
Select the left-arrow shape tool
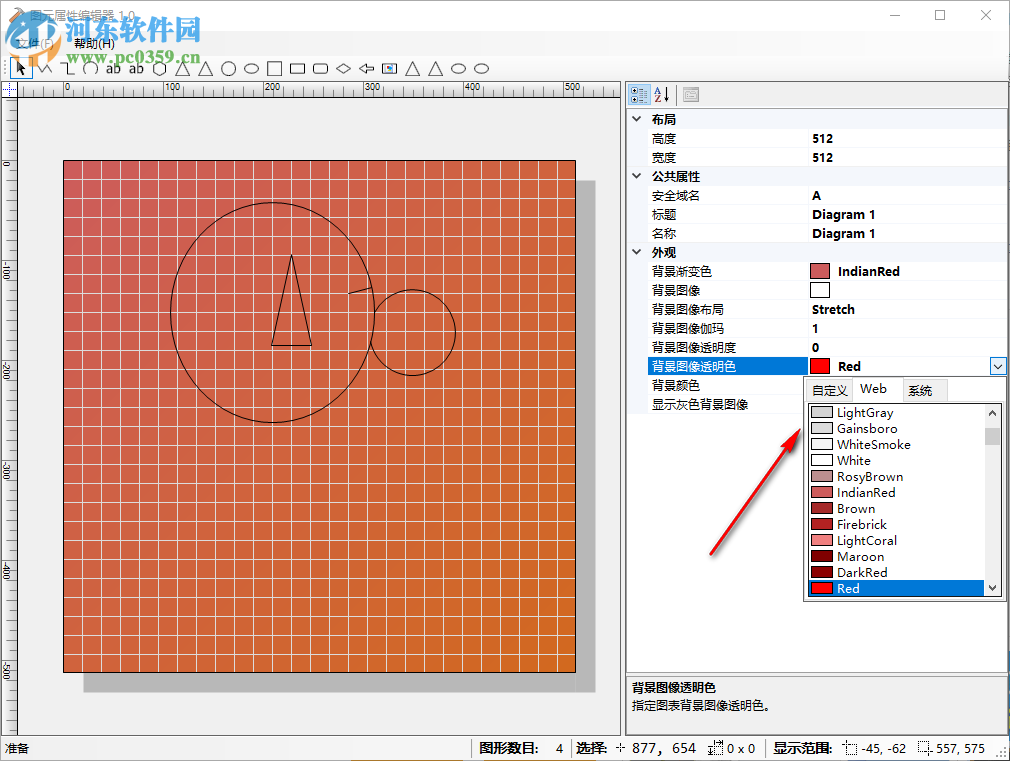pyautogui.click(x=365, y=68)
